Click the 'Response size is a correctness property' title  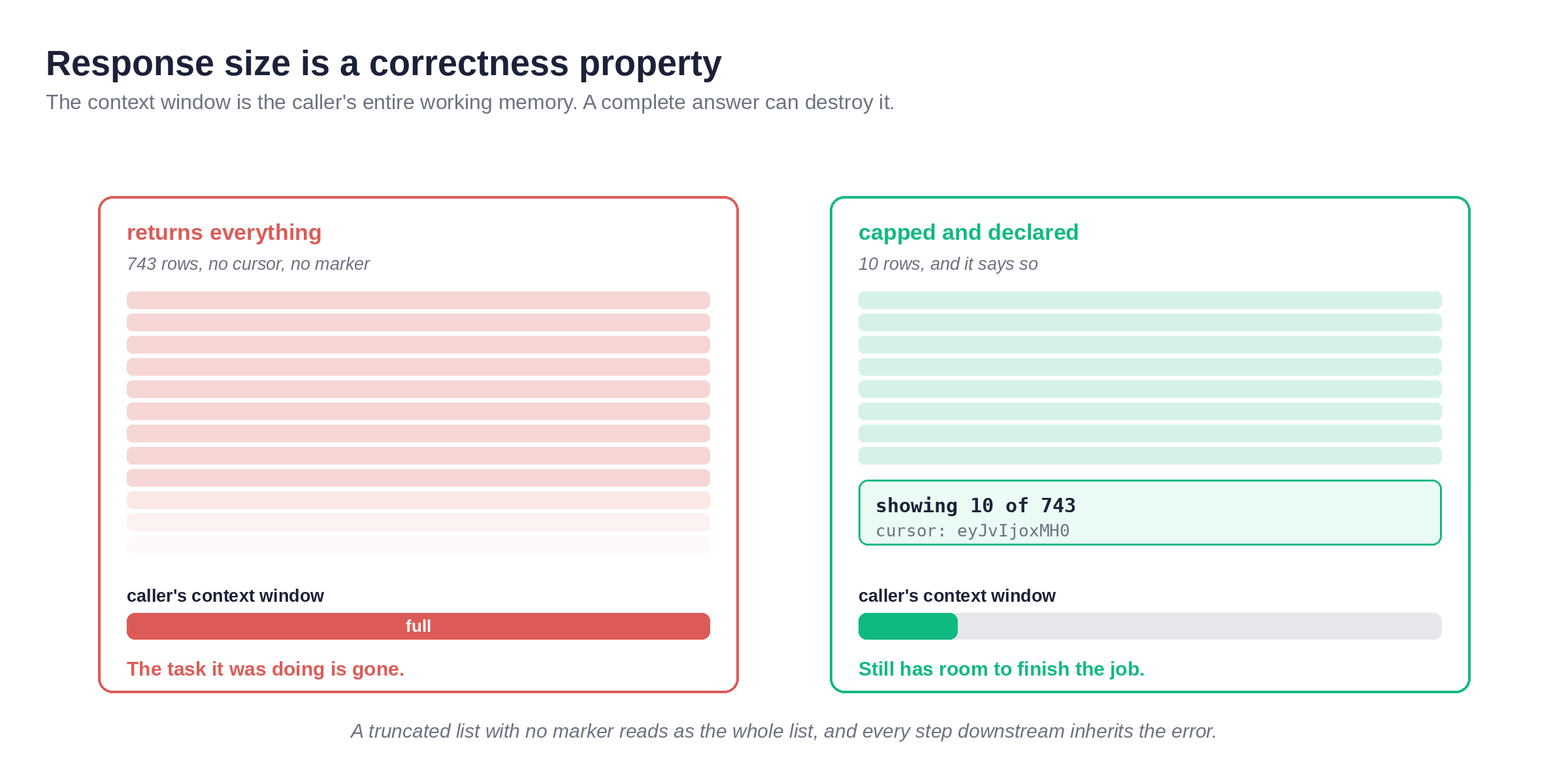(384, 63)
